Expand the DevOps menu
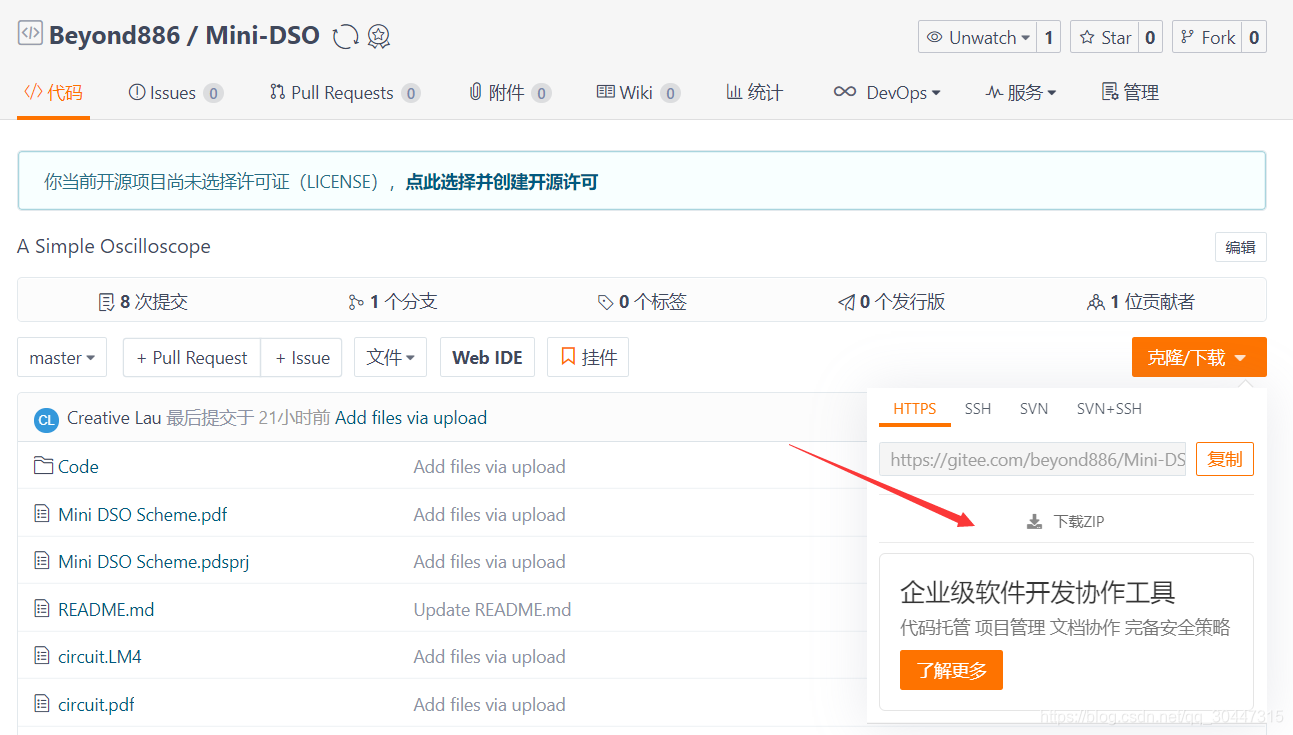The width and height of the screenshot is (1293, 735). tap(887, 93)
